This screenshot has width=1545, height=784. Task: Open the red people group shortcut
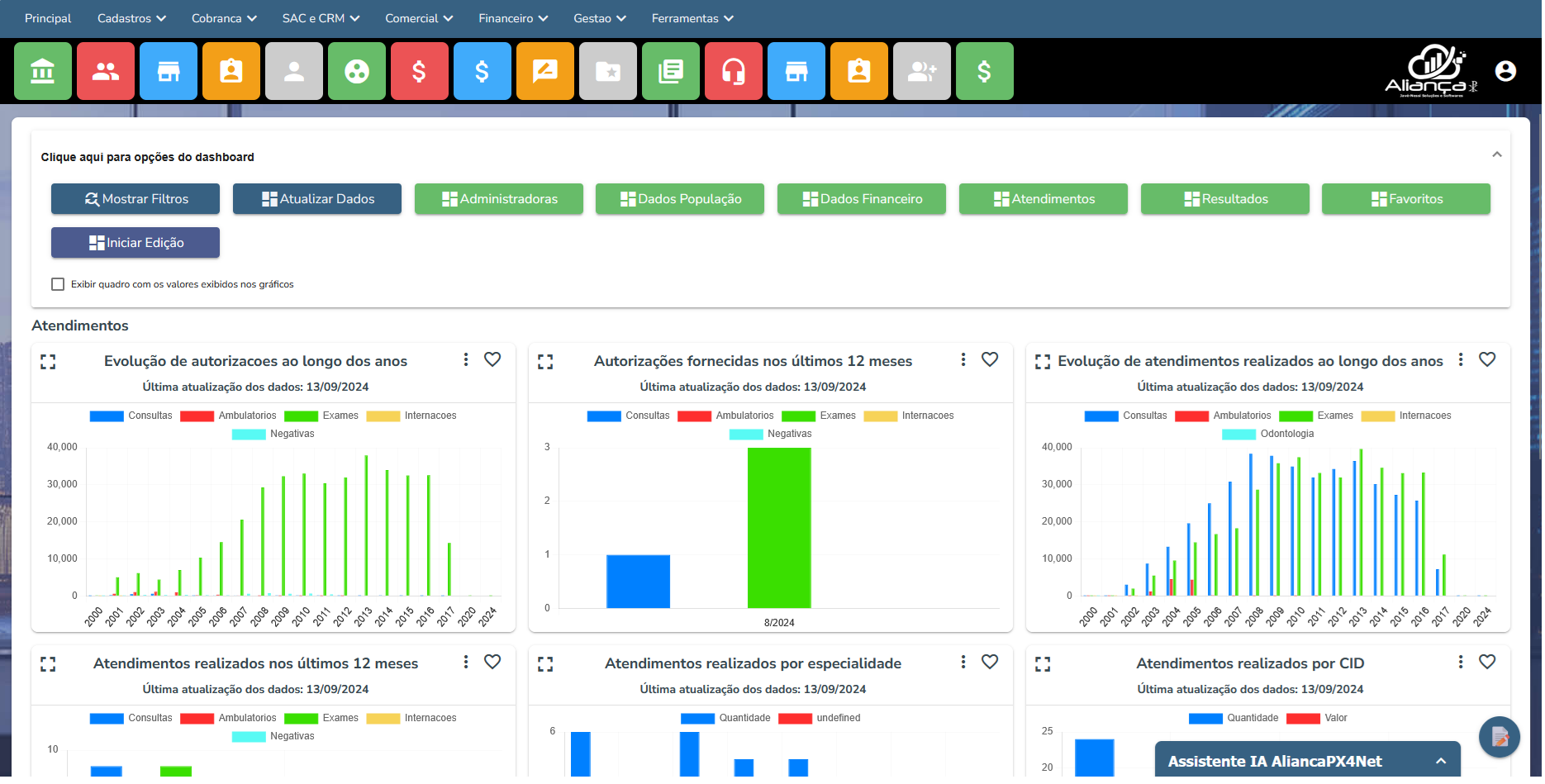[106, 72]
